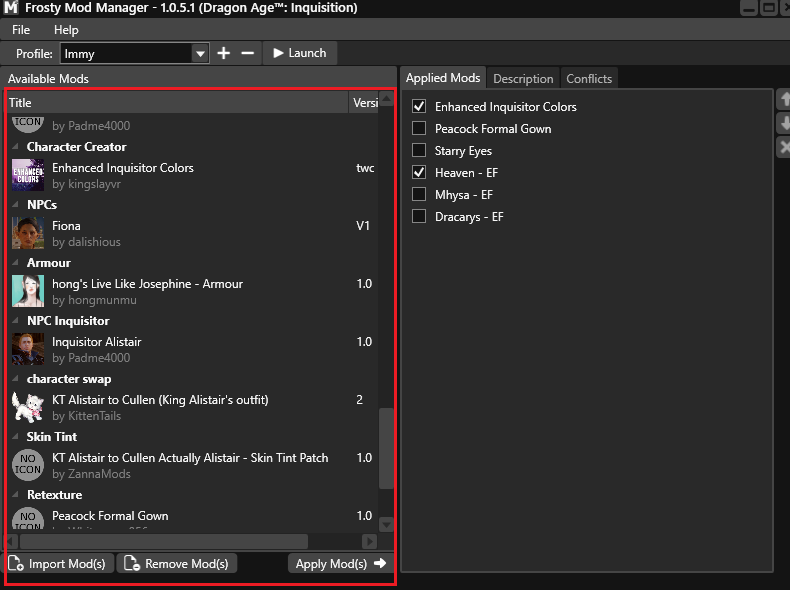The width and height of the screenshot is (790, 590).
Task: Click the Version column header
Action: click(x=364, y=102)
